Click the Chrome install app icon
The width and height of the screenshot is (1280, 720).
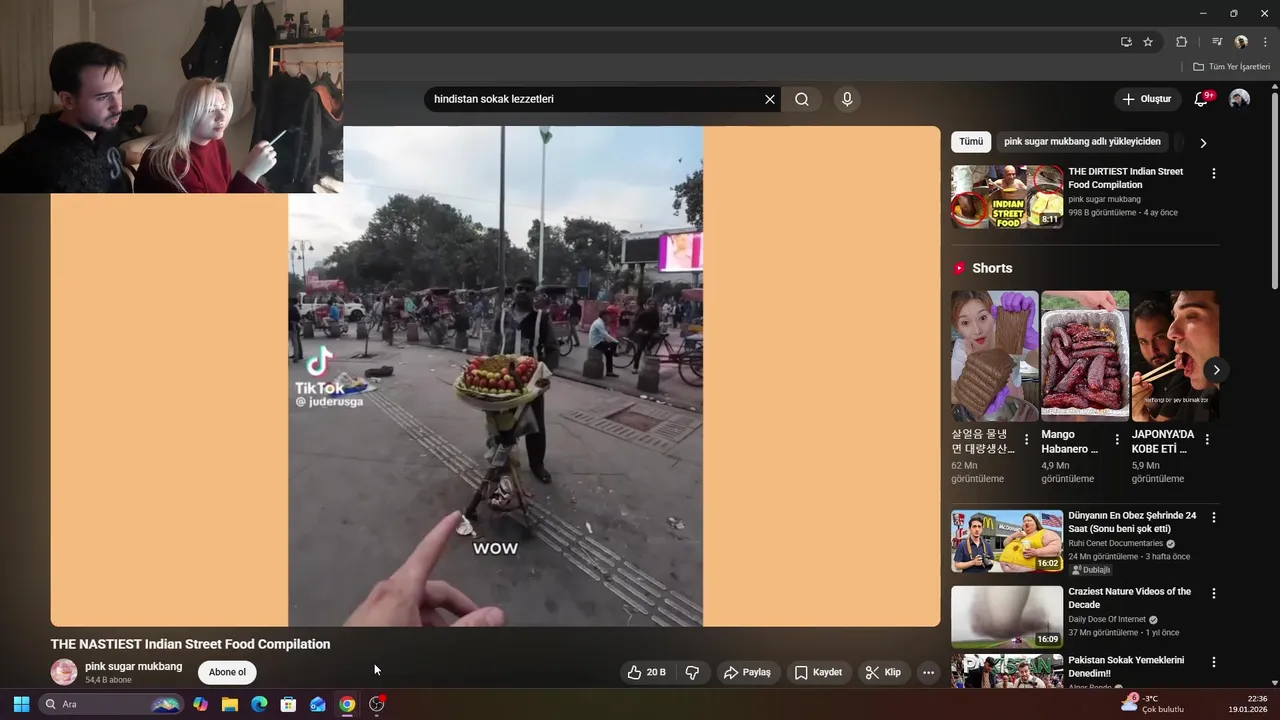[x=1126, y=42]
